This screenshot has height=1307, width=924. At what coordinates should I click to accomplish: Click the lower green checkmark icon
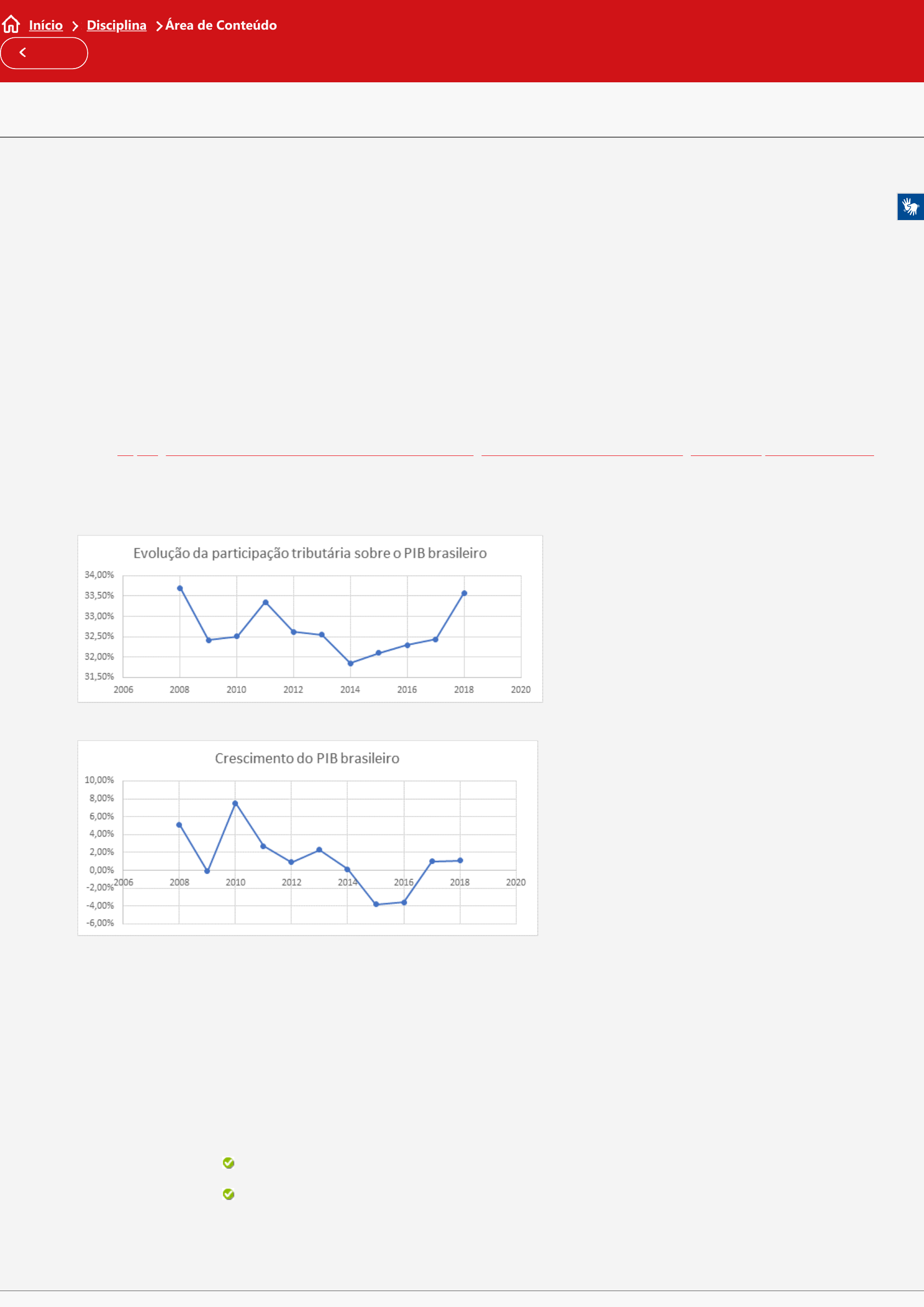tap(228, 1194)
